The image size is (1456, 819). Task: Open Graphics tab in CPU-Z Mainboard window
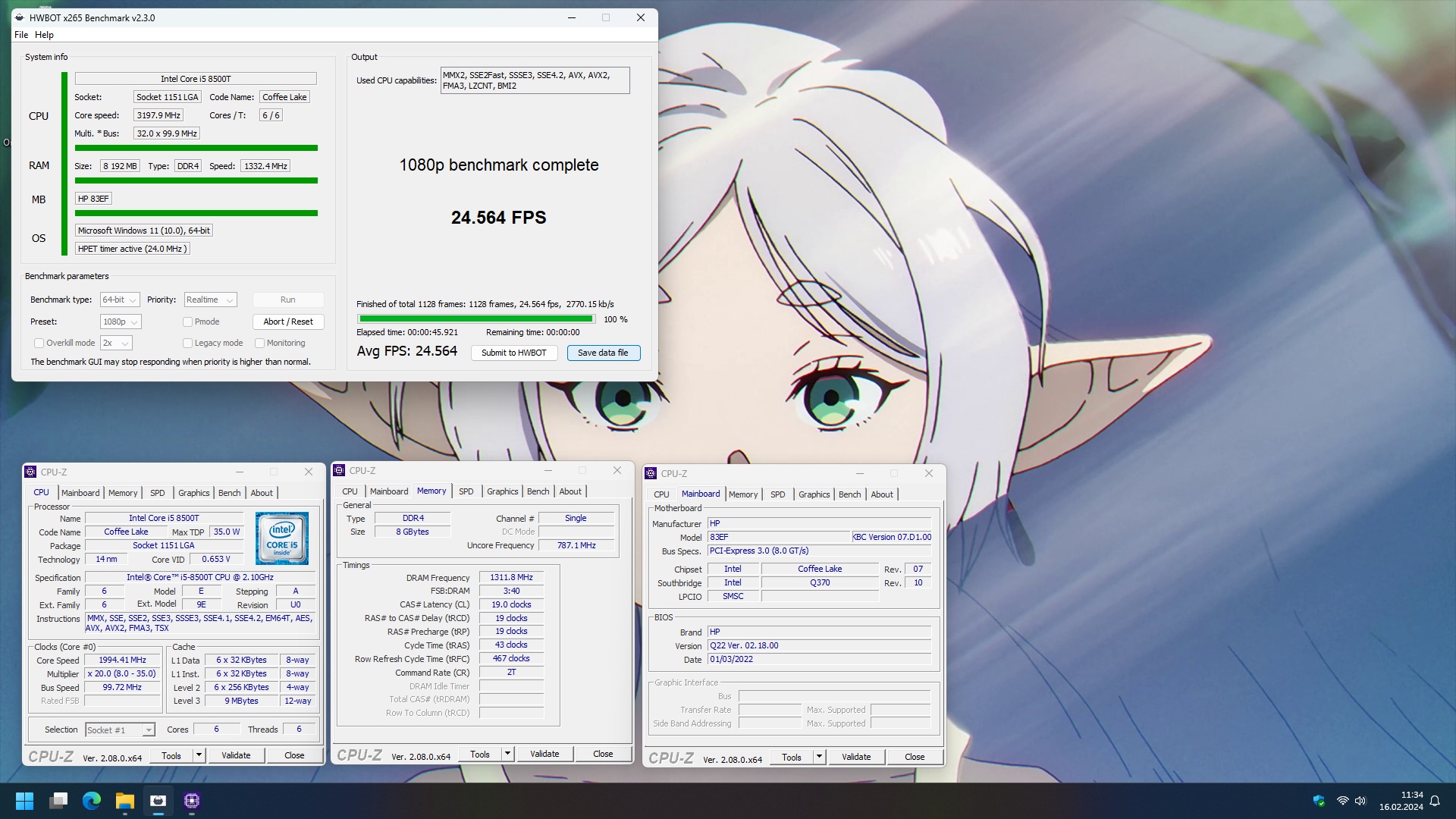click(x=814, y=494)
